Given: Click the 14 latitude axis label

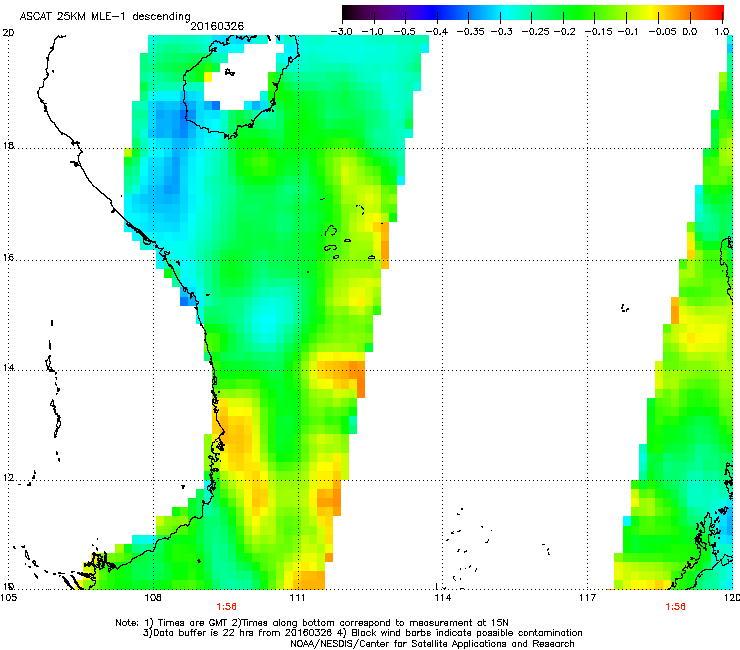Looking at the screenshot, I should (x=8, y=367).
